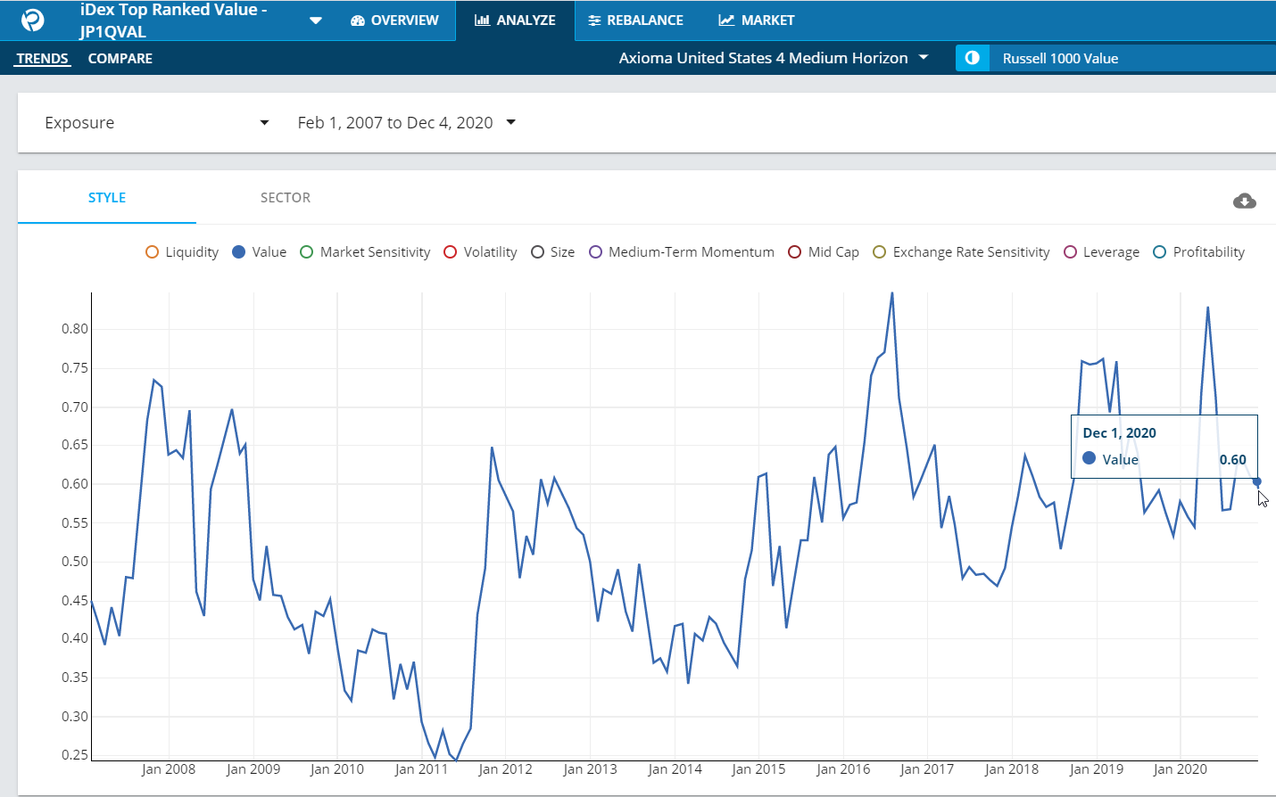Expand the portfolio name dropdown arrow
Image resolution: width=1276 pixels, height=797 pixels.
click(316, 20)
